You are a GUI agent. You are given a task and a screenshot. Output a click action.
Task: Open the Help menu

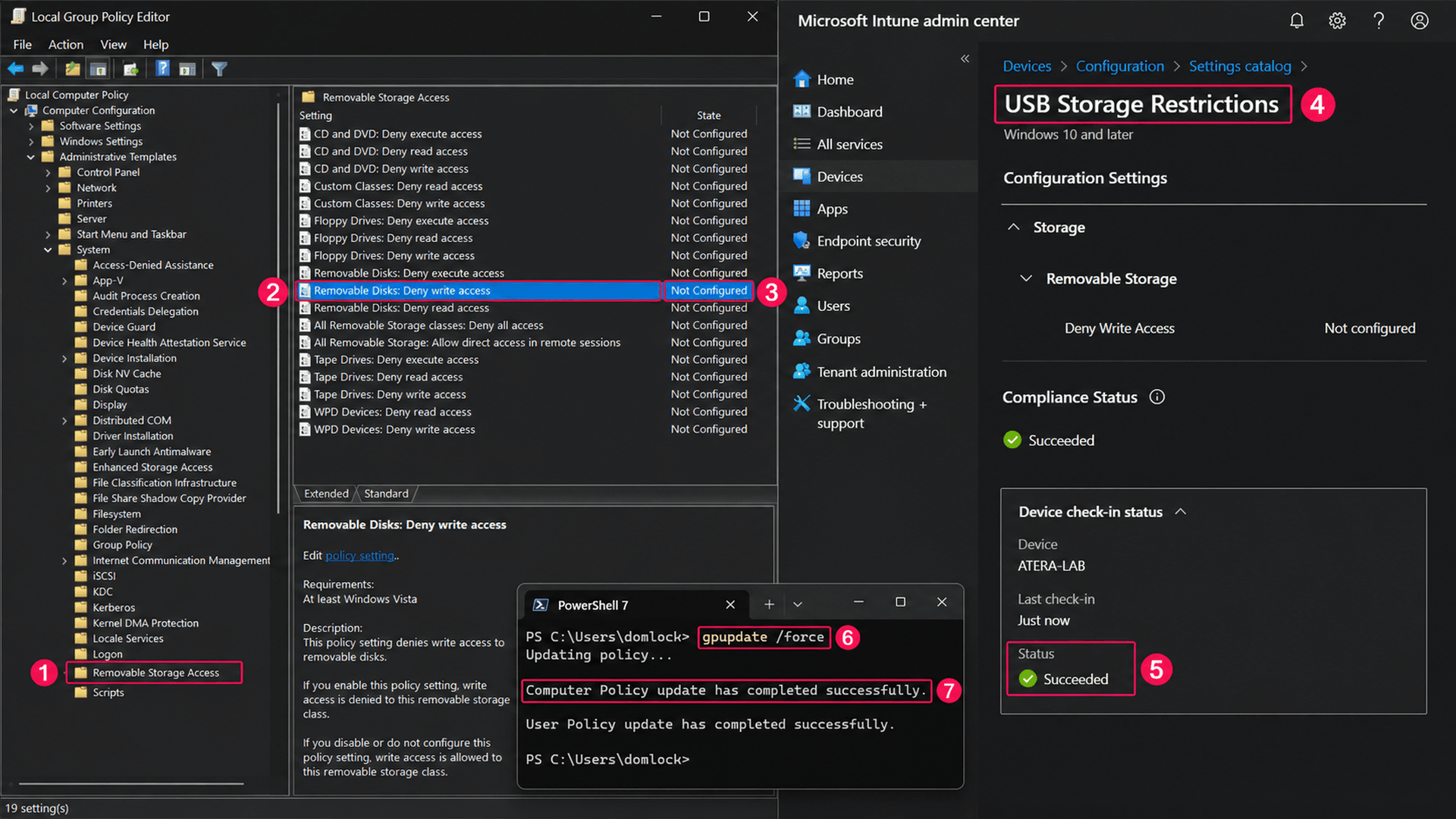coord(155,45)
